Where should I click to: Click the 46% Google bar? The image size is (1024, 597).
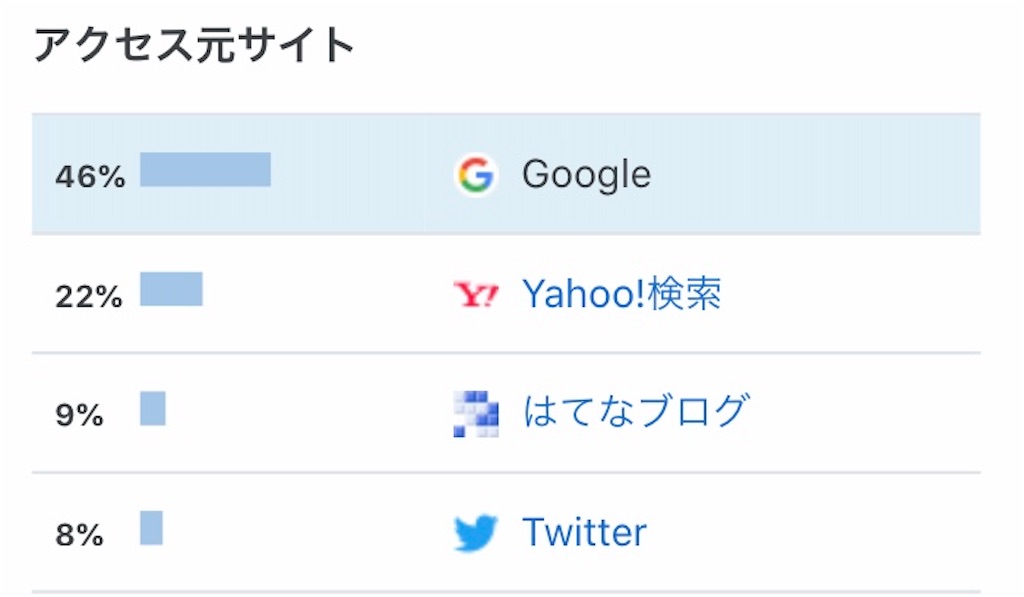coord(205,169)
